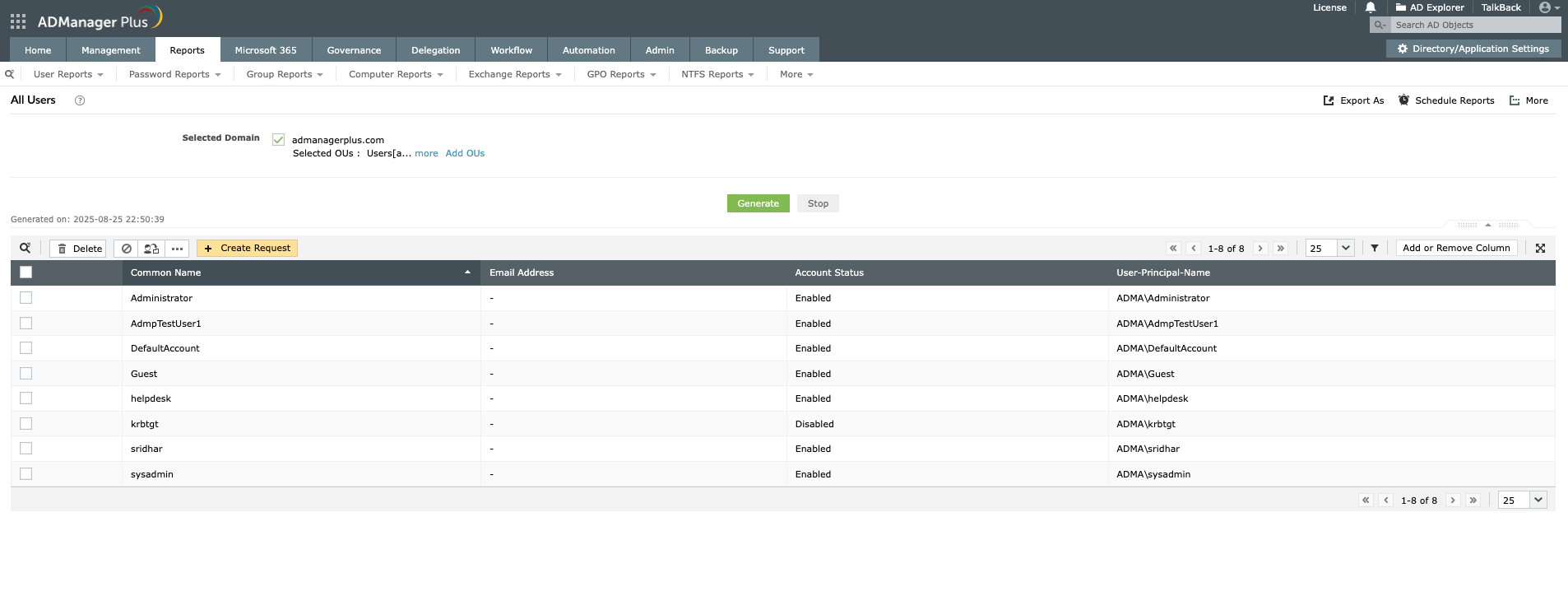Expand the NTFS Reports dropdown

[717, 74]
